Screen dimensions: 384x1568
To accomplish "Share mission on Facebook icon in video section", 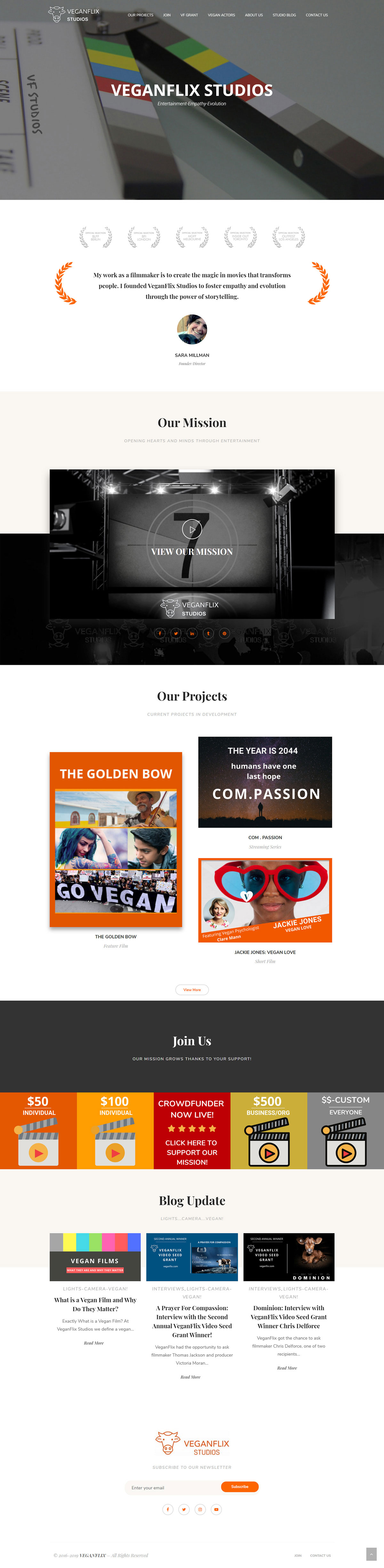I will tap(160, 633).
